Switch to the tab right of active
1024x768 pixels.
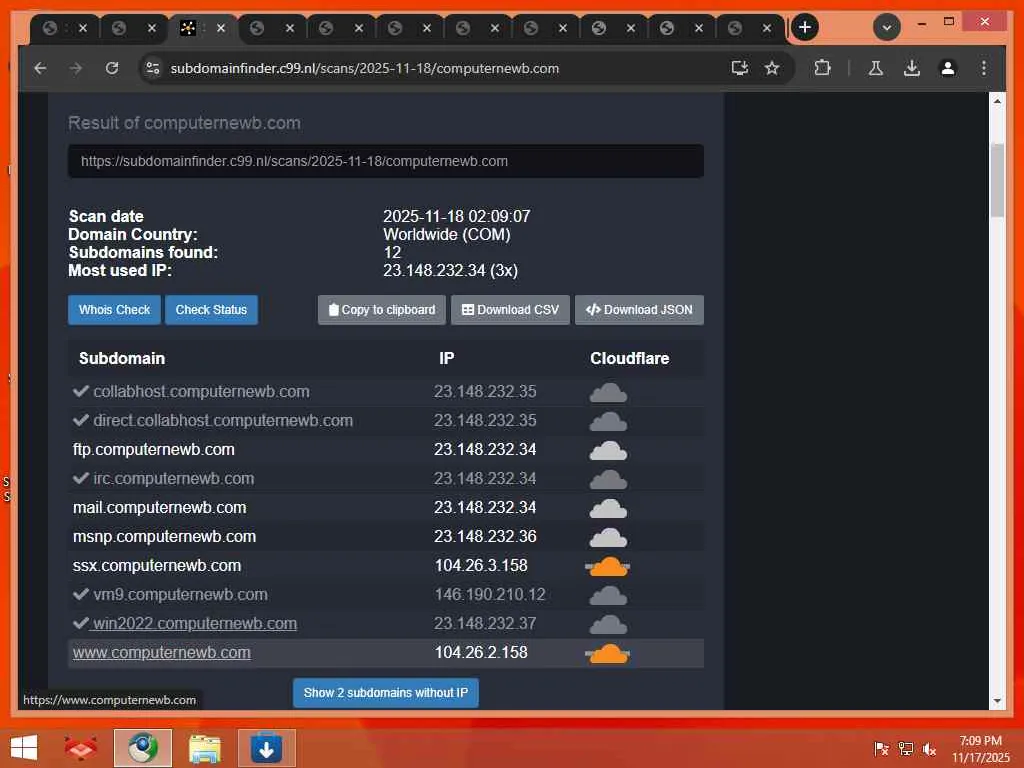(x=257, y=28)
